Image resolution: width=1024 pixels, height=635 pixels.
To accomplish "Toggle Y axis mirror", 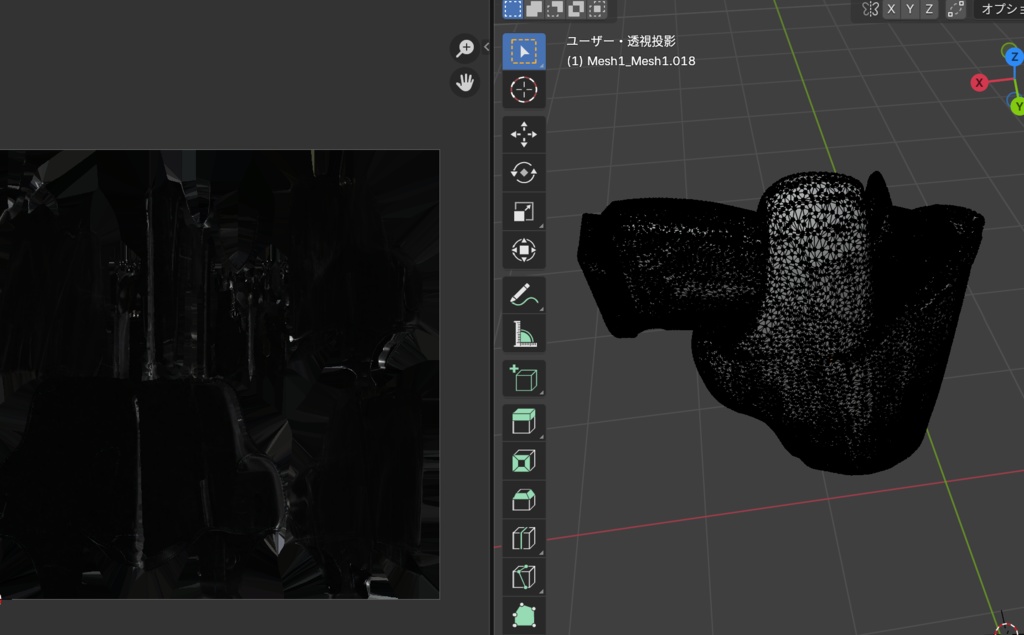I will (910, 9).
